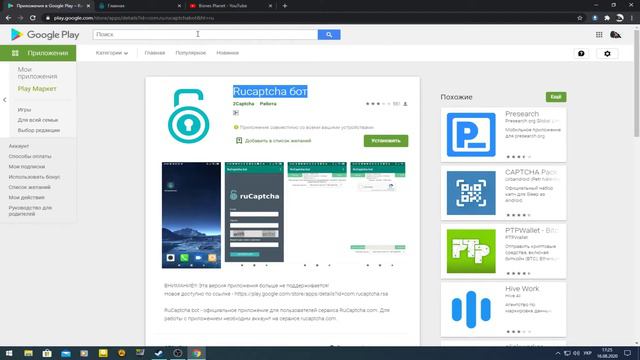The height and width of the screenshot is (360, 640).
Task: Open Руководство для родителей link
Action: pyautogui.click(x=30, y=211)
